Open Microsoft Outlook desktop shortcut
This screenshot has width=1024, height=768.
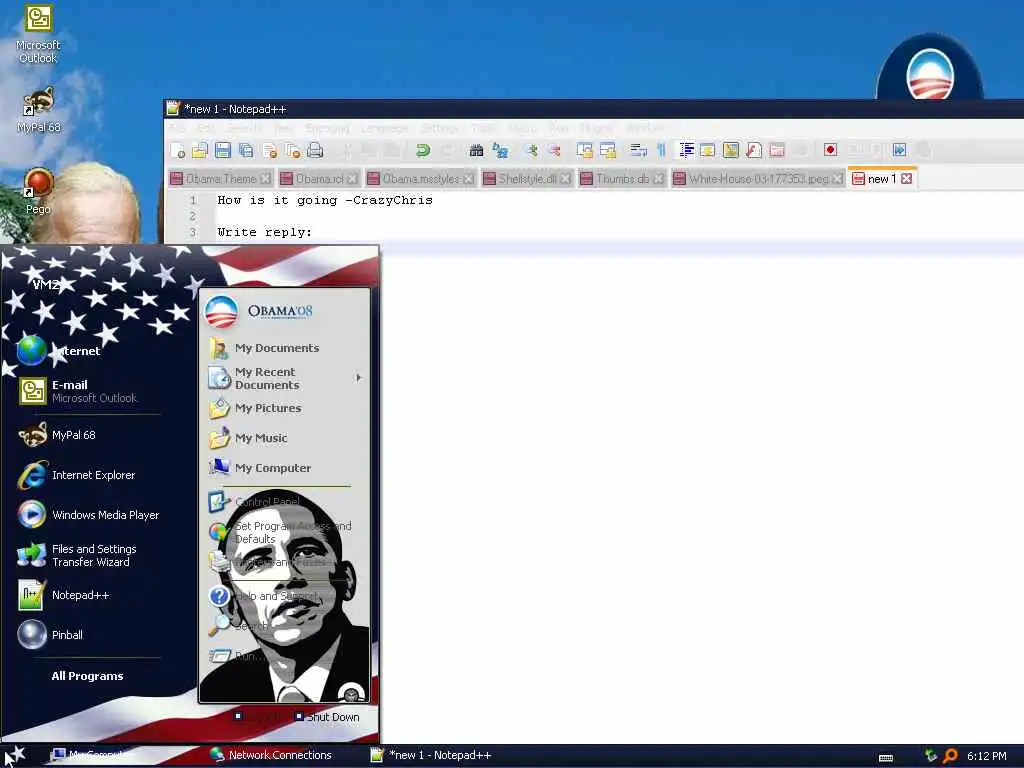pyautogui.click(x=38, y=34)
